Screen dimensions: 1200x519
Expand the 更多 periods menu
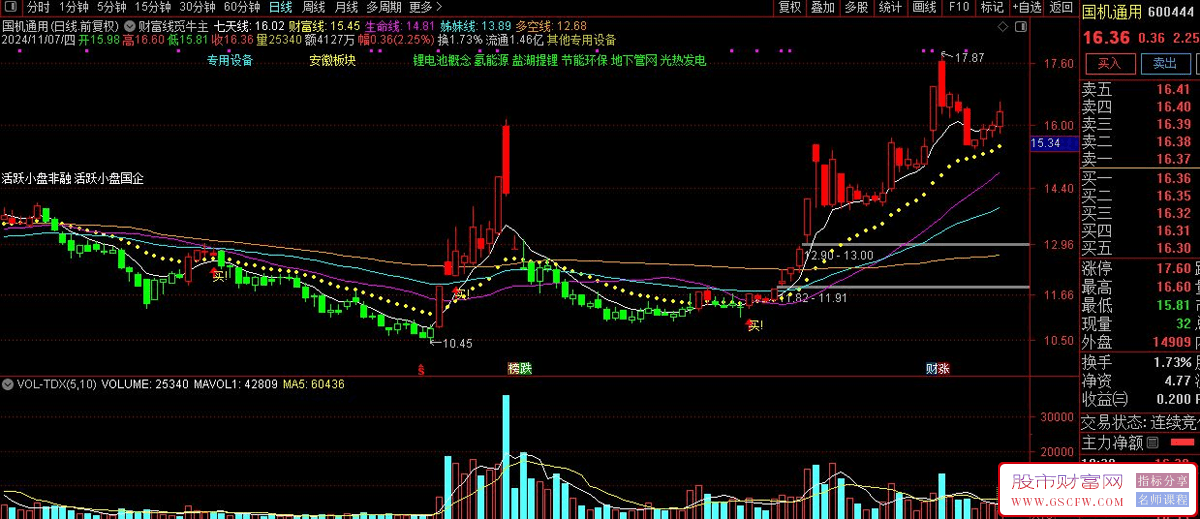click(426, 7)
